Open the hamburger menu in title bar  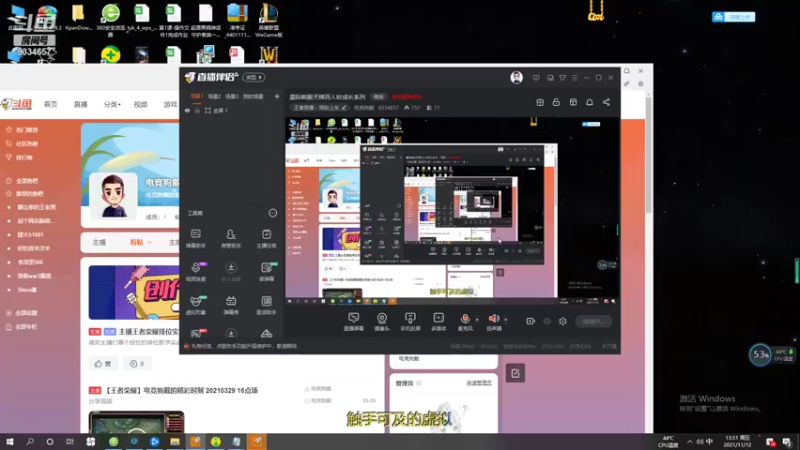pyautogui.click(x=574, y=78)
